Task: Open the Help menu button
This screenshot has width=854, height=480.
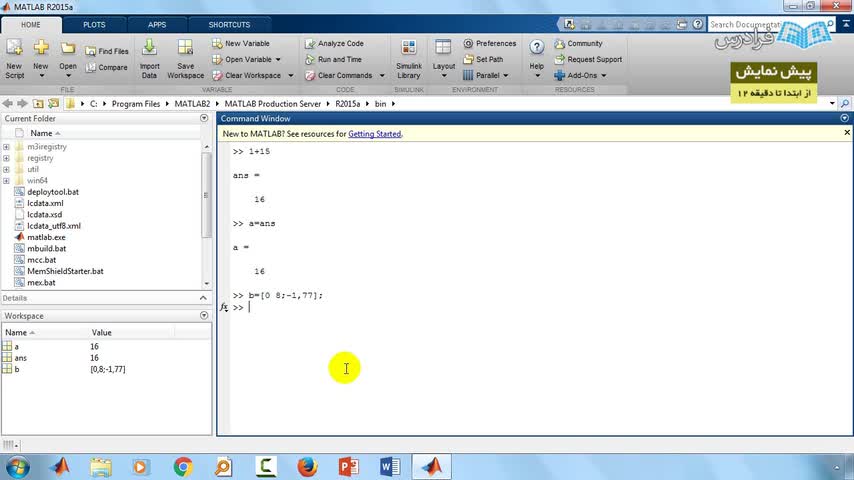Action: 536,58
